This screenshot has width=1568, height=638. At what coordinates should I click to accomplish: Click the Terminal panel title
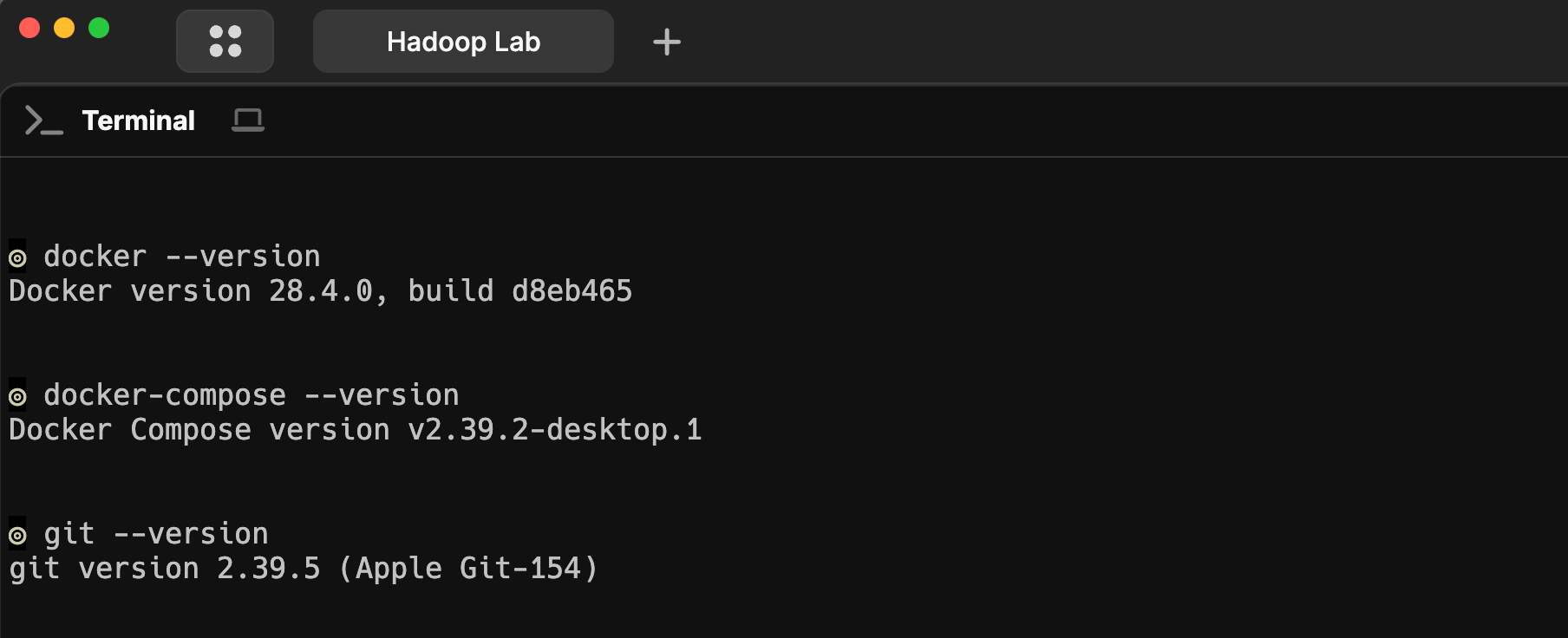[138, 120]
